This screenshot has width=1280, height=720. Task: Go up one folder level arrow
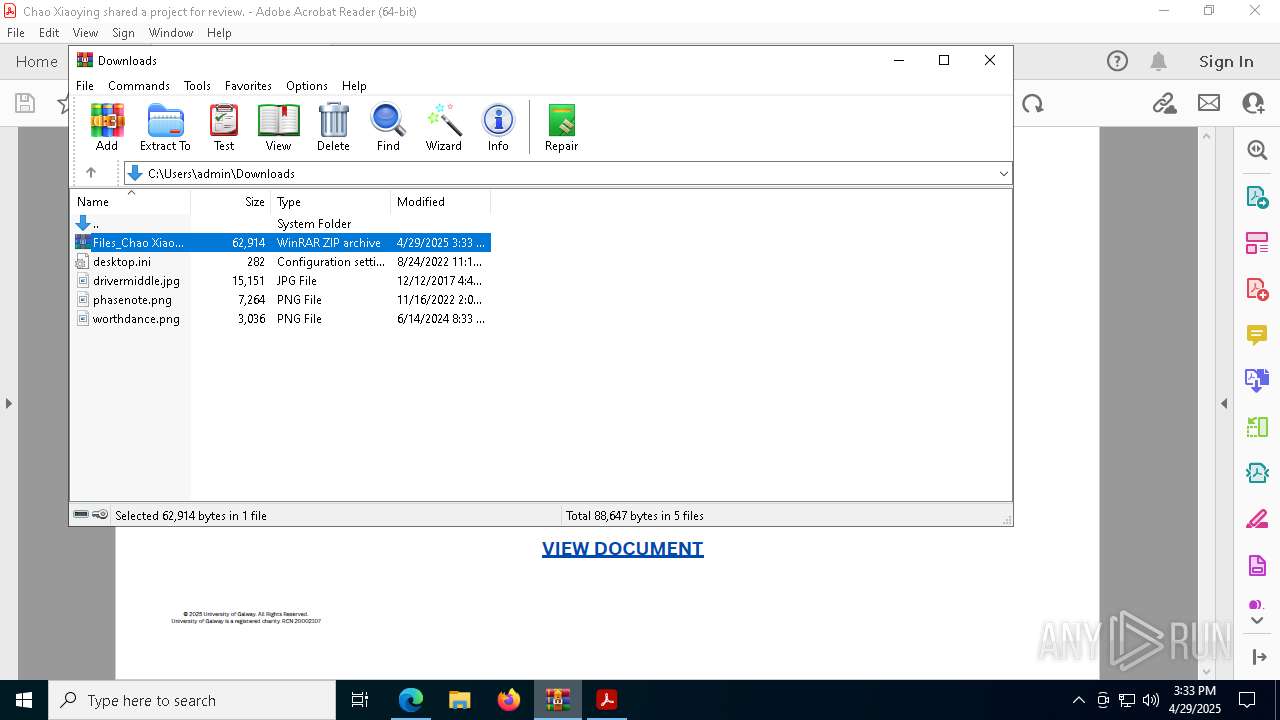[91, 173]
